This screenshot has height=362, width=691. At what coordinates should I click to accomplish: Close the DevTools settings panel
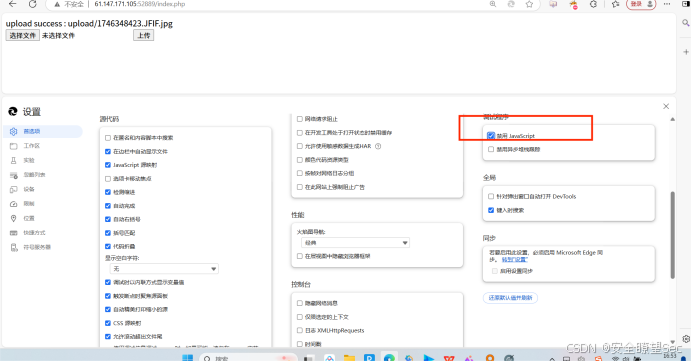[x=666, y=106]
